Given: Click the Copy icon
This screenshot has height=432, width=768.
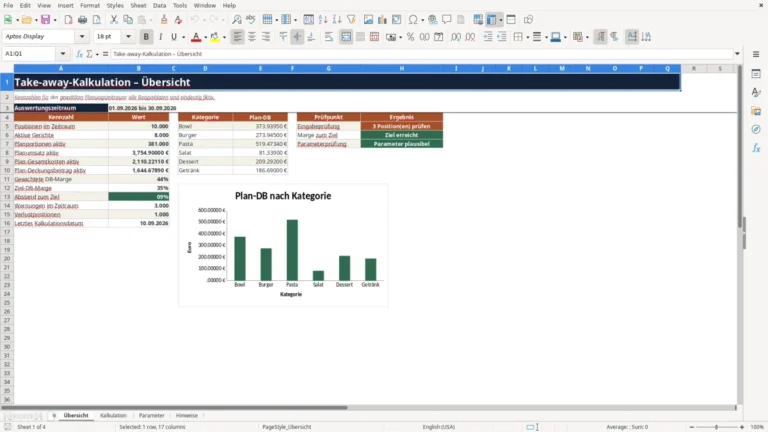Looking at the screenshot, I should [128, 20].
